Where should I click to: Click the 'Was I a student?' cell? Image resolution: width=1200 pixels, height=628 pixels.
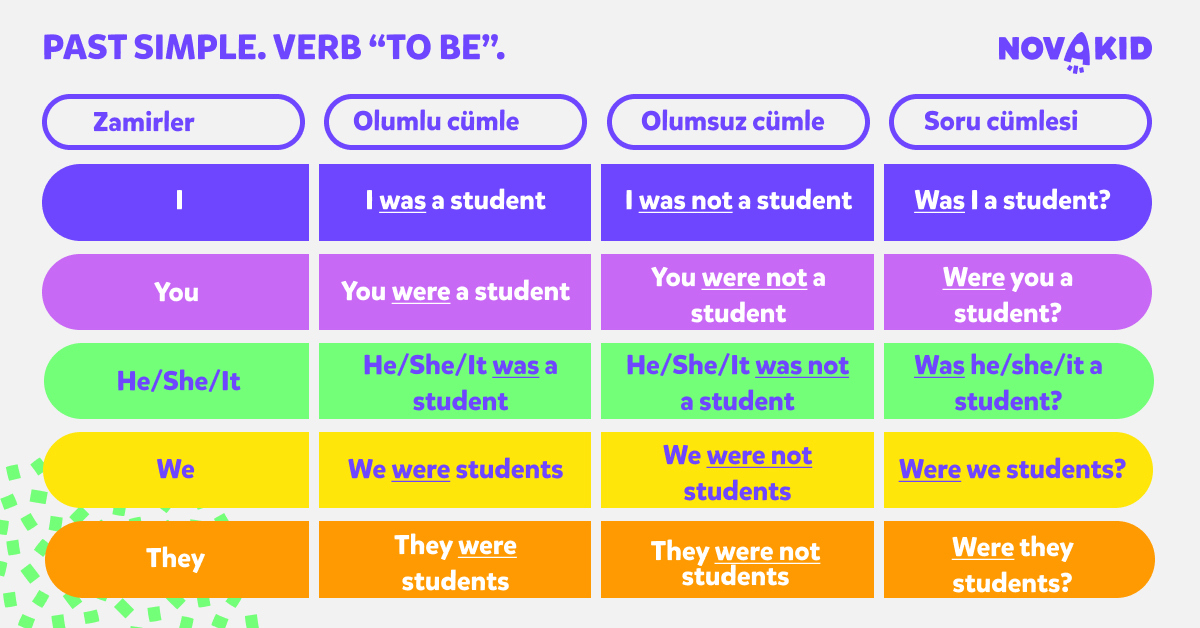(x=1018, y=202)
